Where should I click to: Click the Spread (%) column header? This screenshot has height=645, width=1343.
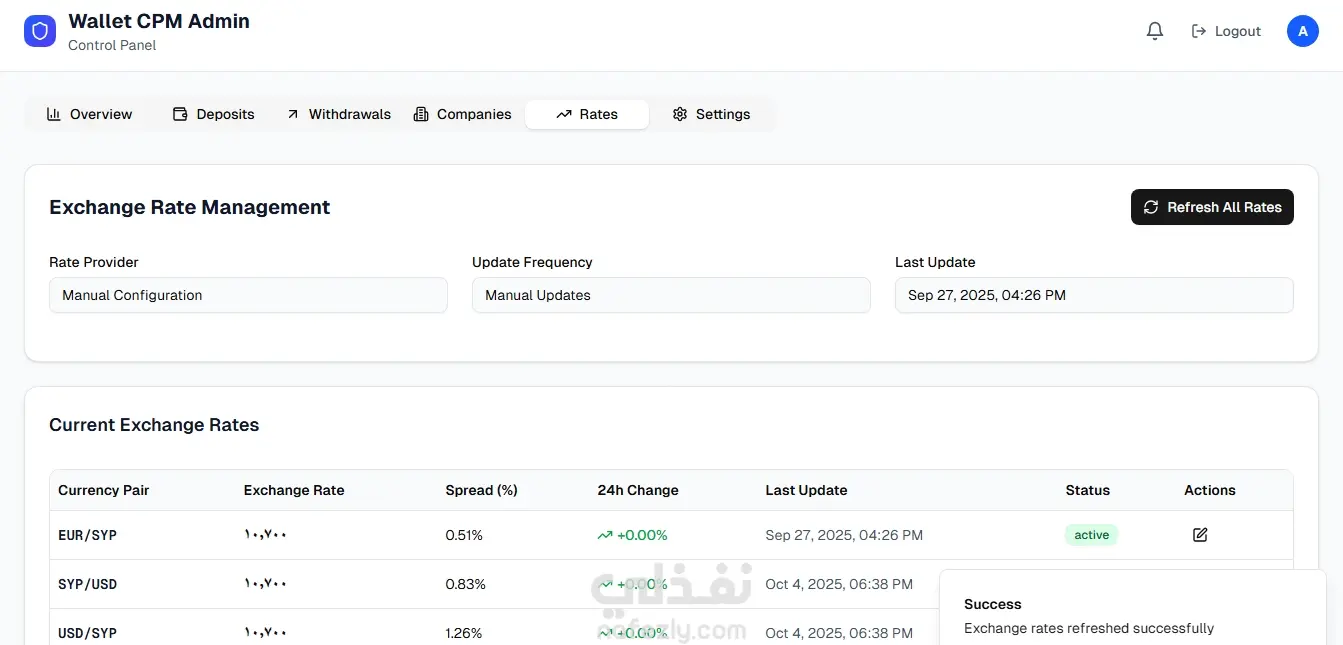481,490
